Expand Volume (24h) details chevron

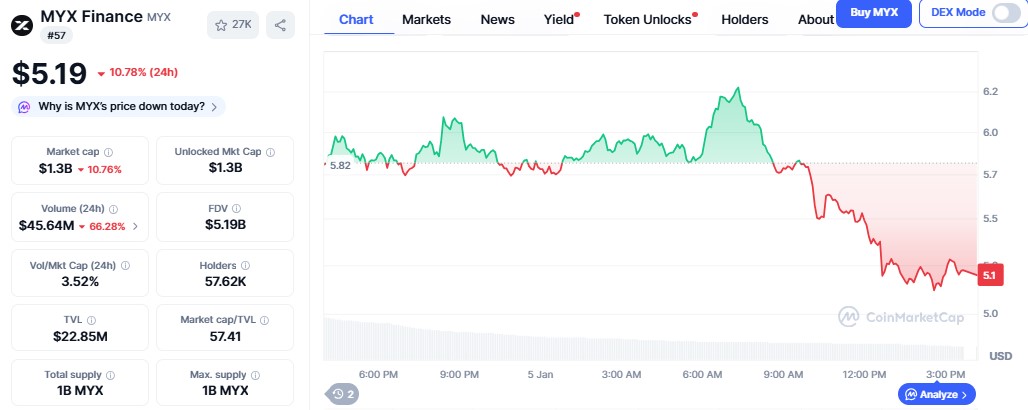(x=135, y=227)
